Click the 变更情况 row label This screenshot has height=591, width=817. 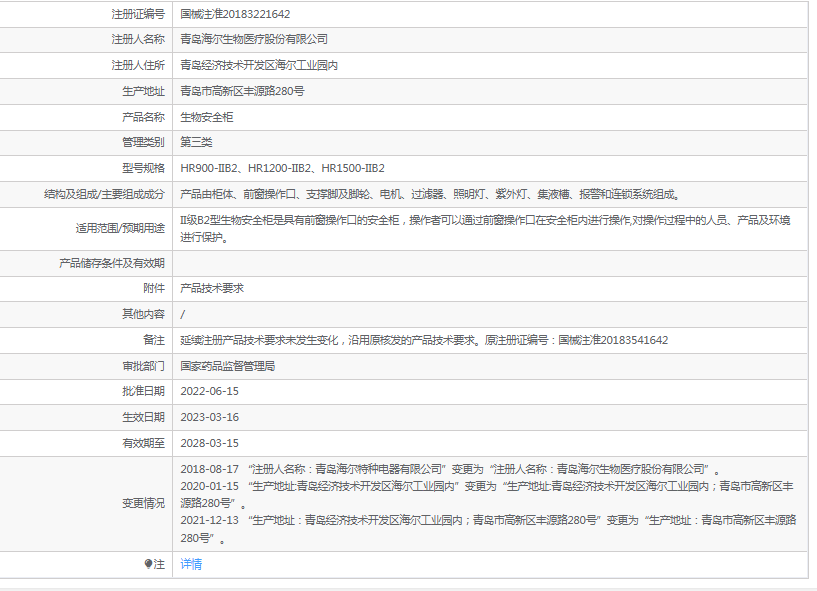(143, 503)
